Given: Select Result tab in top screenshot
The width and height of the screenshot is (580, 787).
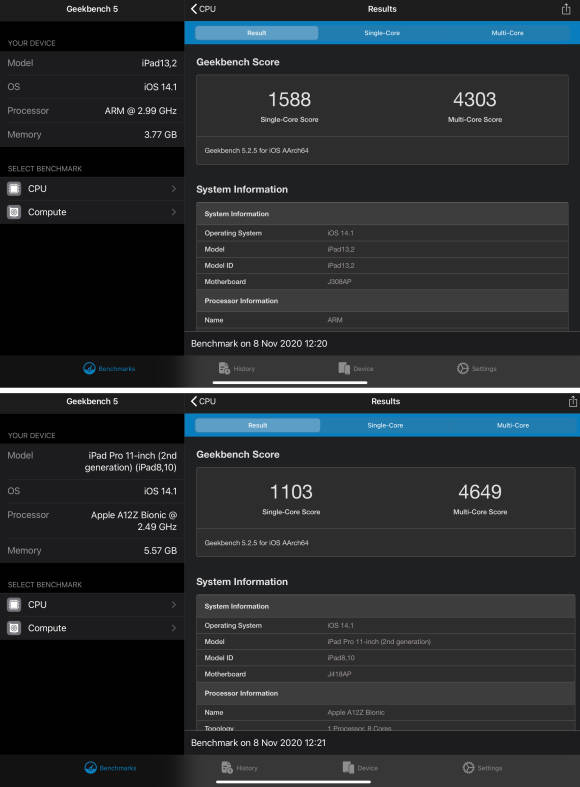Looking at the screenshot, I should [x=256, y=33].
